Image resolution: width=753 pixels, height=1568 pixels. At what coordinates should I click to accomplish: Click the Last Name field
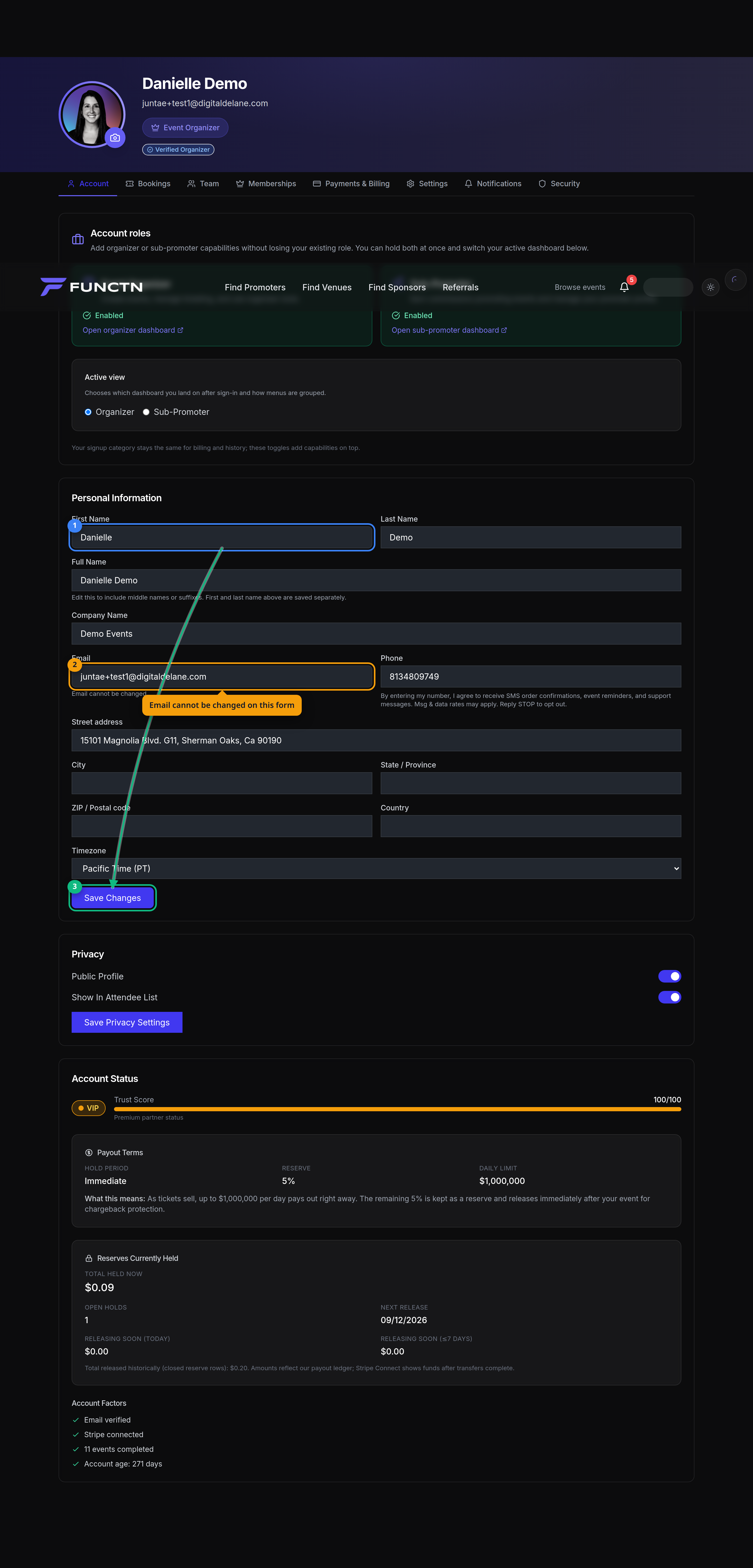(531, 538)
